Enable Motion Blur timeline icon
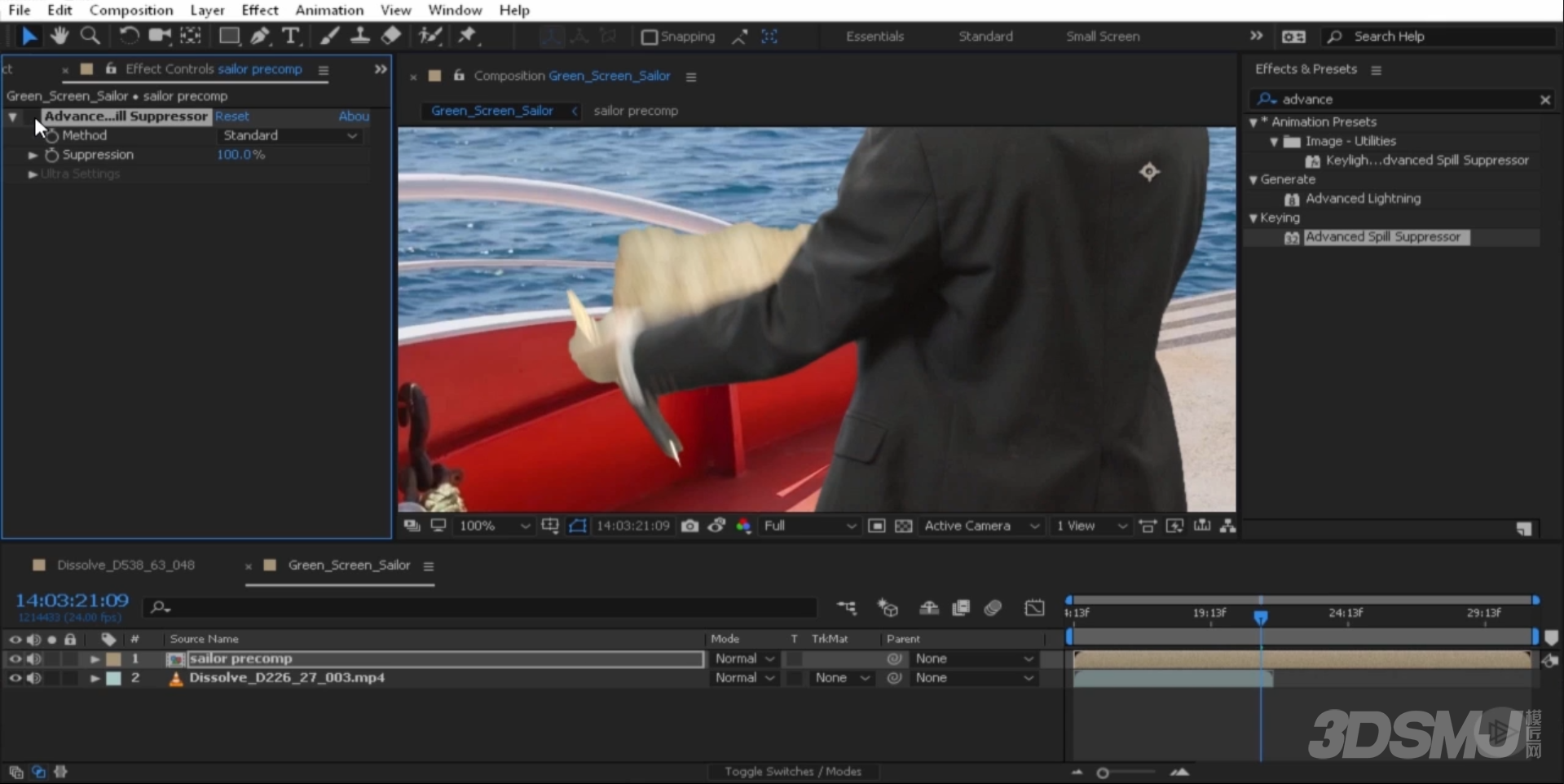The width and height of the screenshot is (1564, 784). [x=993, y=607]
